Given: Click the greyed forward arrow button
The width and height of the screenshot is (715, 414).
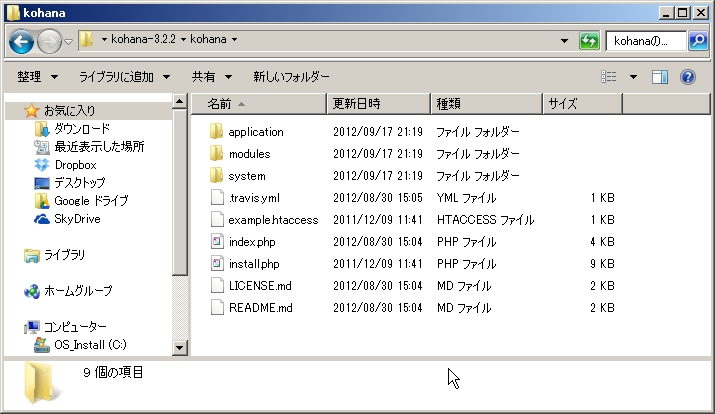Looking at the screenshot, I should click(49, 41).
